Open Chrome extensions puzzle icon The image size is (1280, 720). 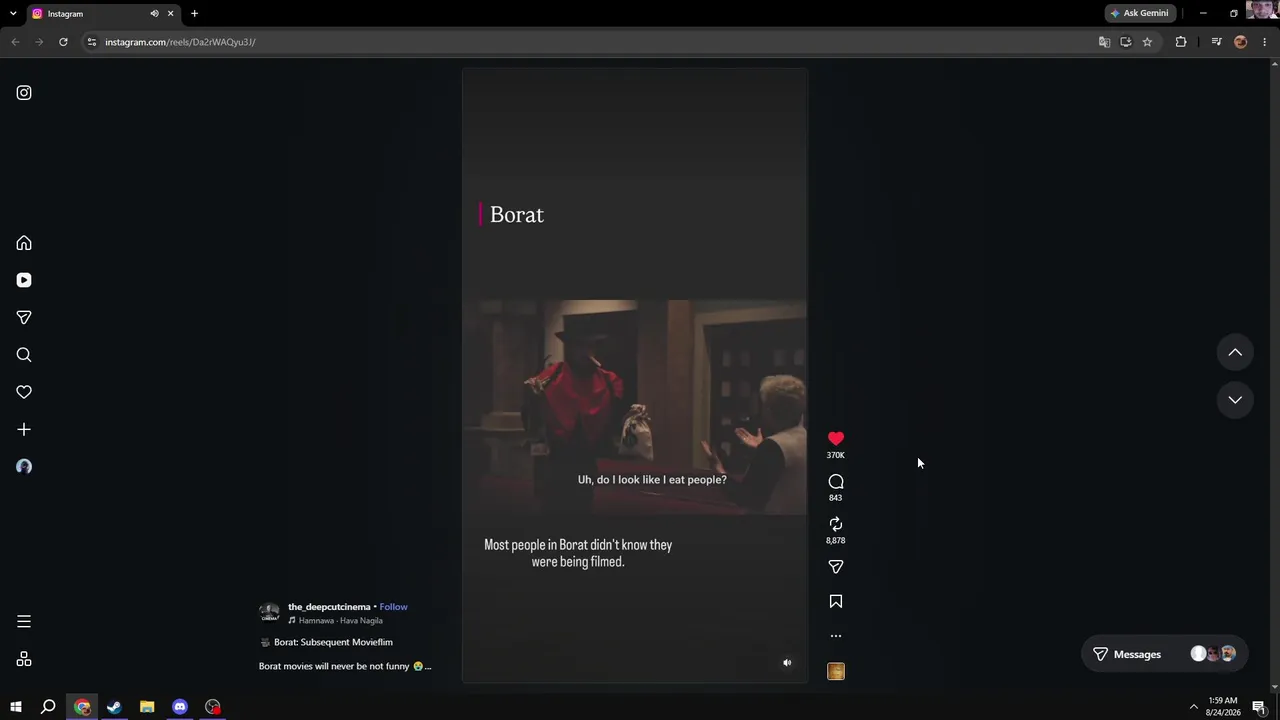[1181, 42]
